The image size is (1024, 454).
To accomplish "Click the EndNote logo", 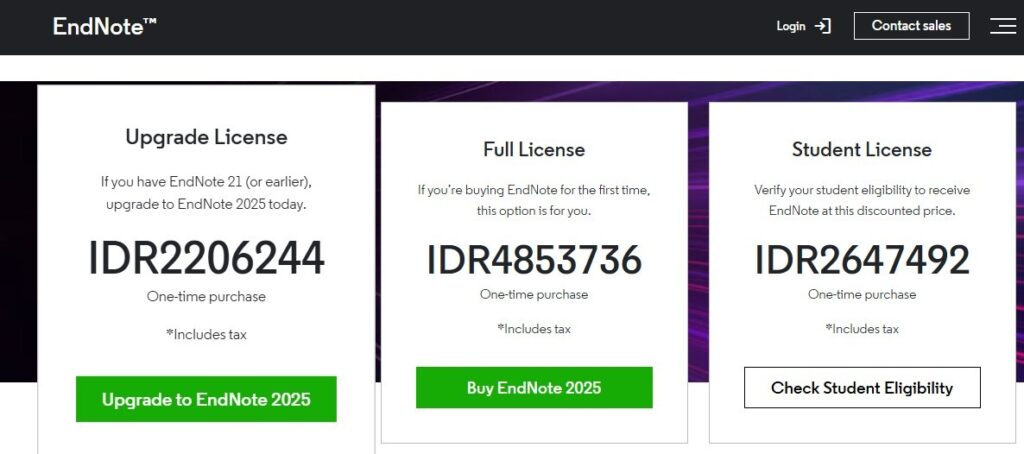I will click(x=104, y=26).
